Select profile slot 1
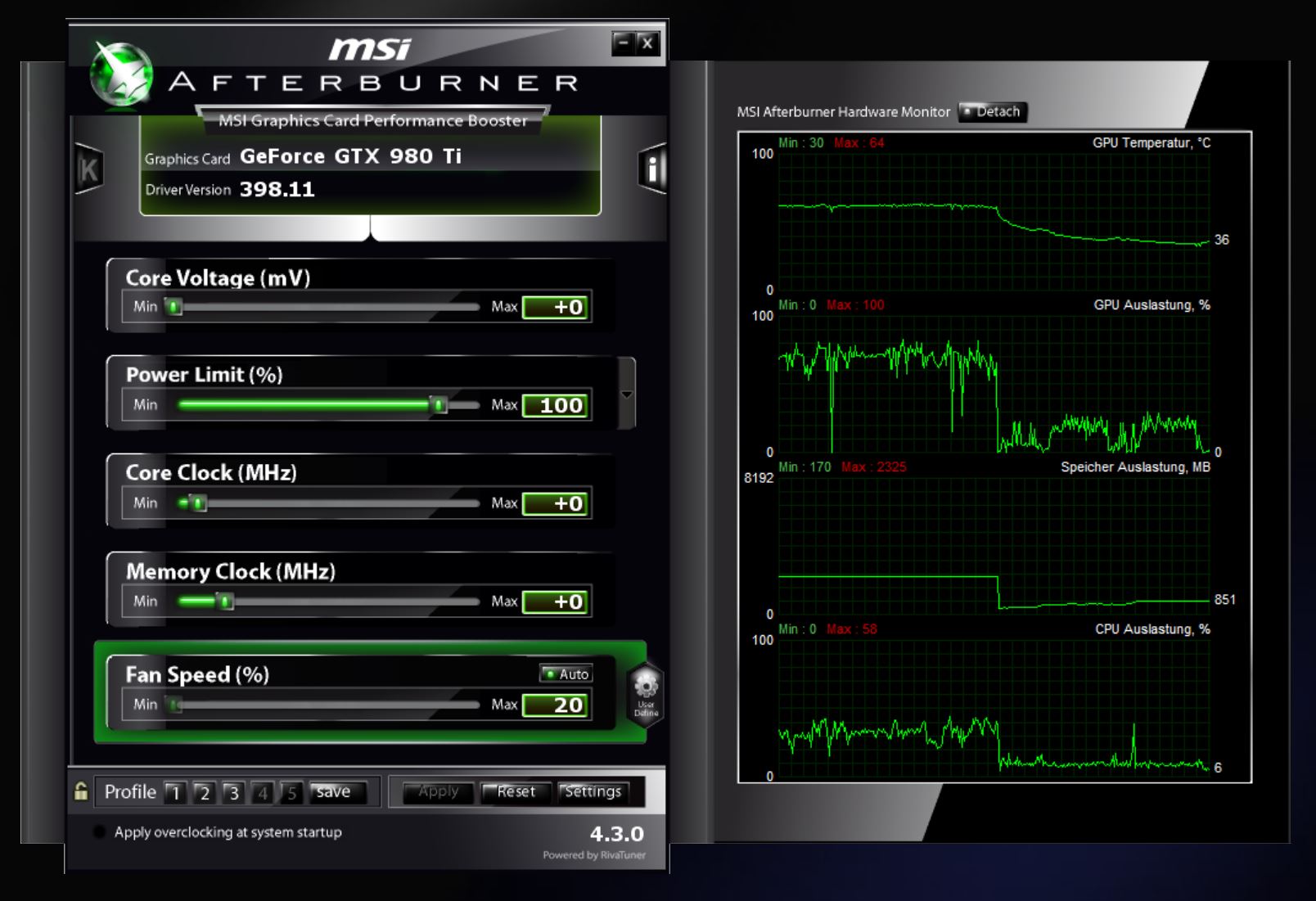This screenshot has width=1316, height=901. [x=175, y=792]
